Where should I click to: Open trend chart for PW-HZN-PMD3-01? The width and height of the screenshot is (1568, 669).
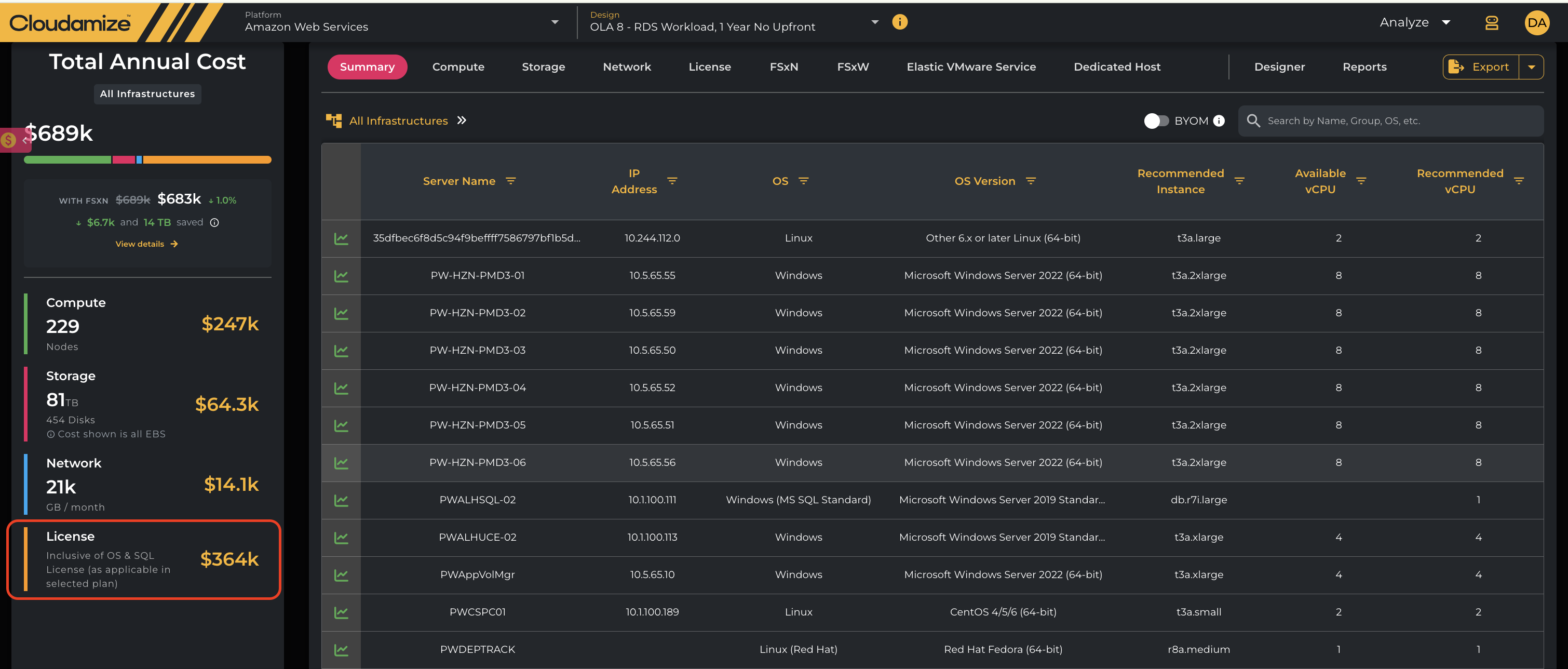341,276
